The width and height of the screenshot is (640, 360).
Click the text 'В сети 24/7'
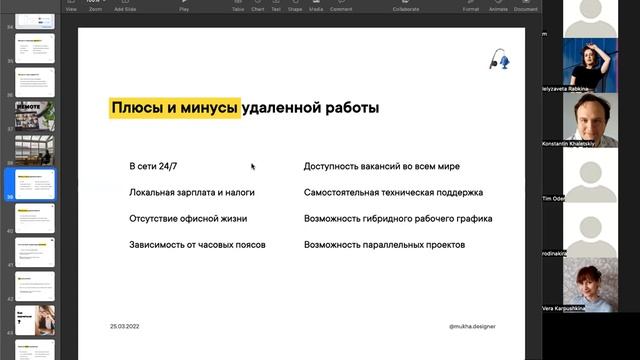click(x=153, y=166)
